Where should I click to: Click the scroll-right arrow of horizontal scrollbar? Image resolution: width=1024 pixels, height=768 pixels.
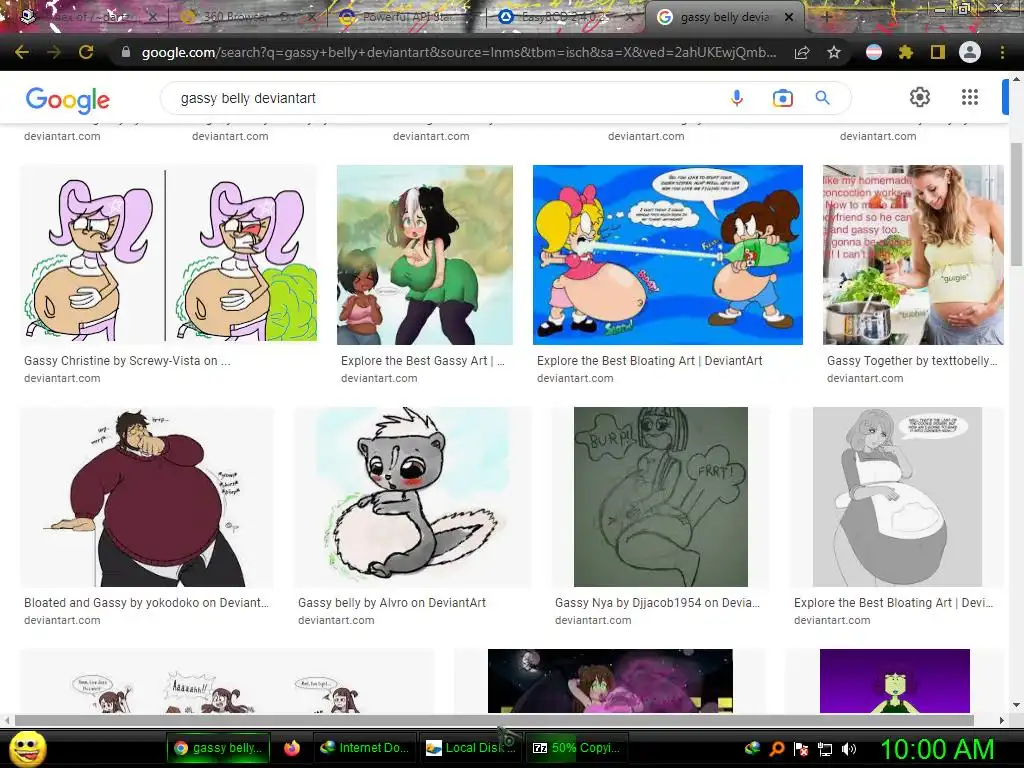click(1002, 720)
